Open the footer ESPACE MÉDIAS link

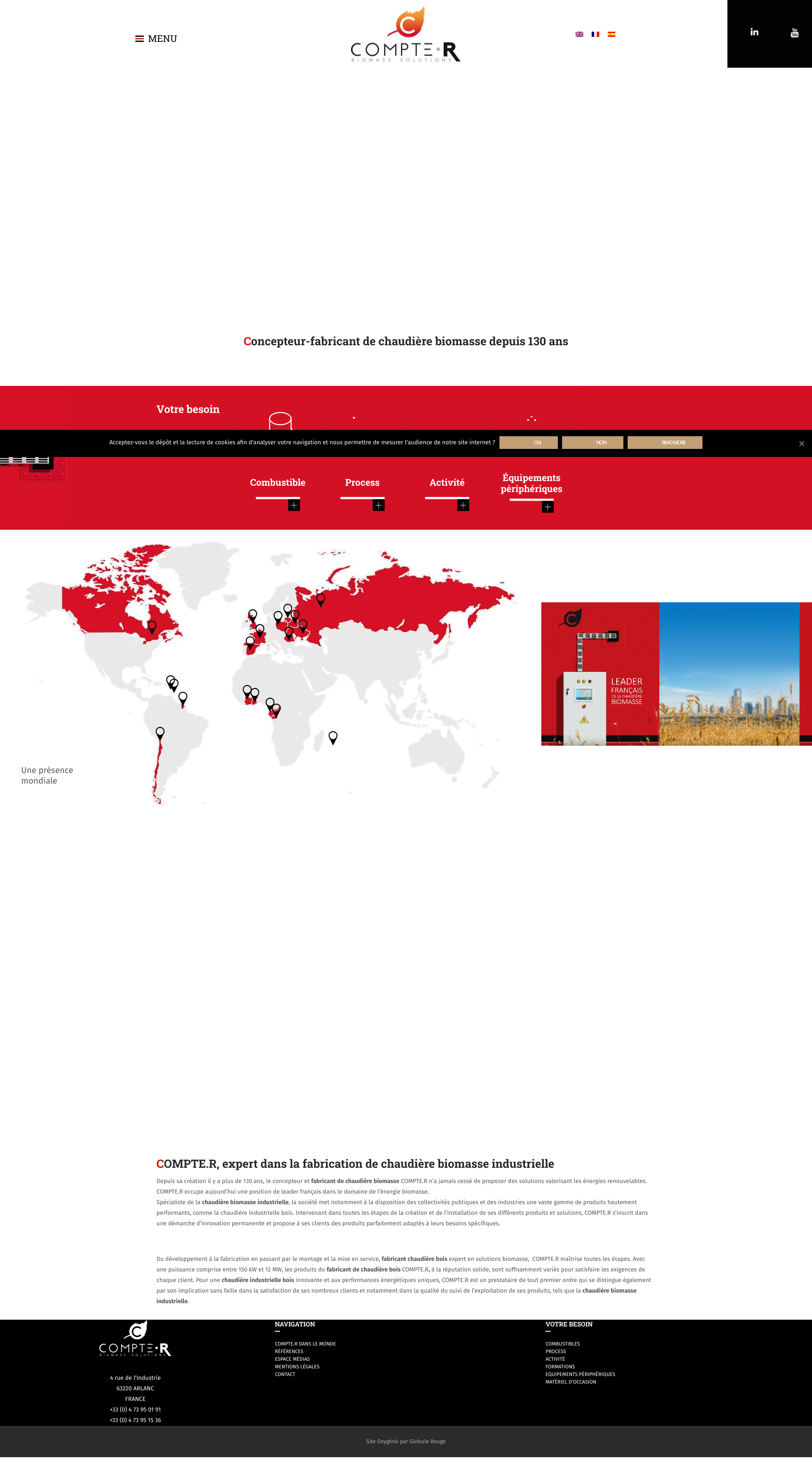click(x=292, y=1359)
